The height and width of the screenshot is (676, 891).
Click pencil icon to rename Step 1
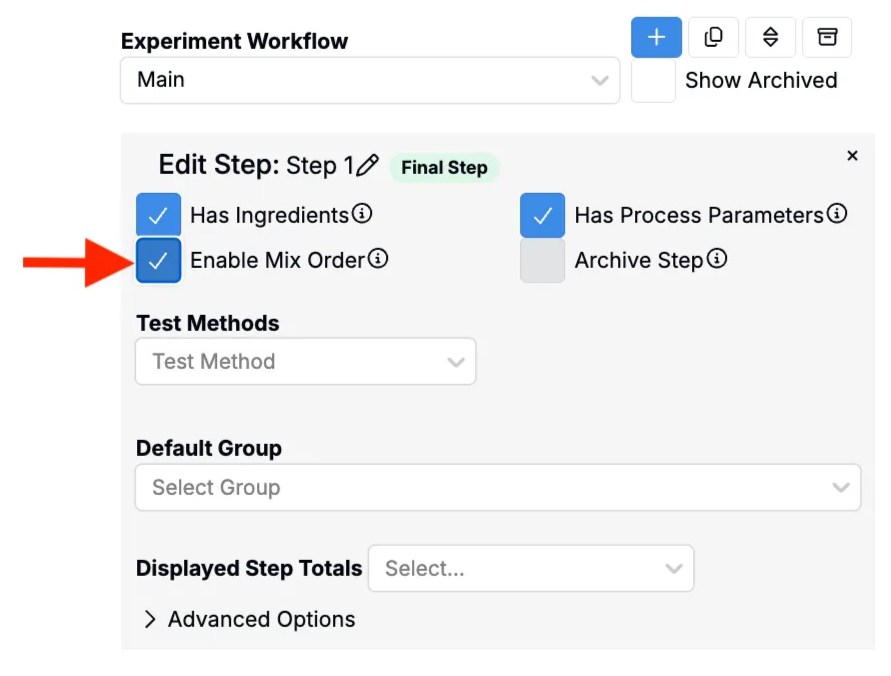[367, 165]
